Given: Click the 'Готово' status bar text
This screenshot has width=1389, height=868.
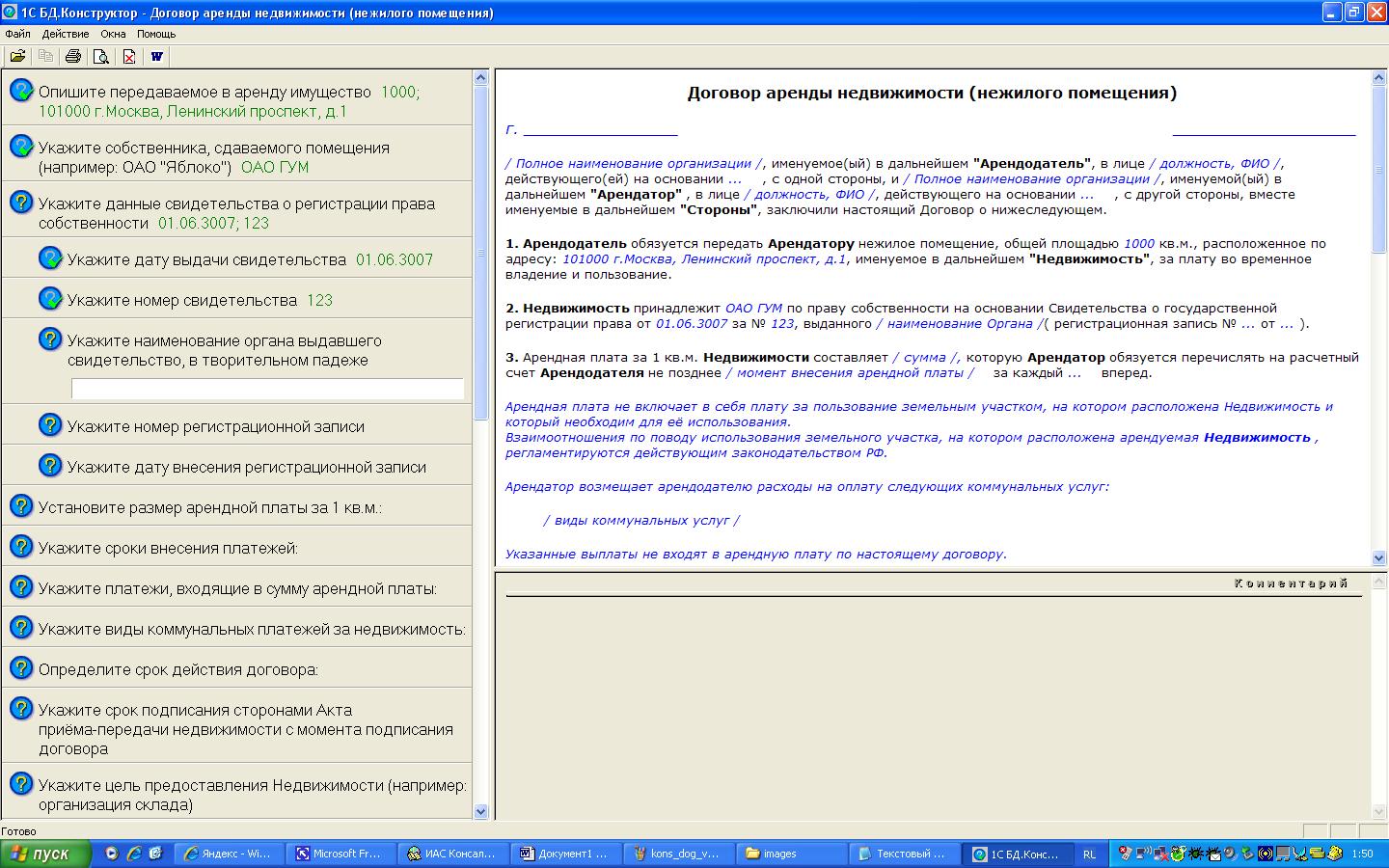Looking at the screenshot, I should pos(19,831).
